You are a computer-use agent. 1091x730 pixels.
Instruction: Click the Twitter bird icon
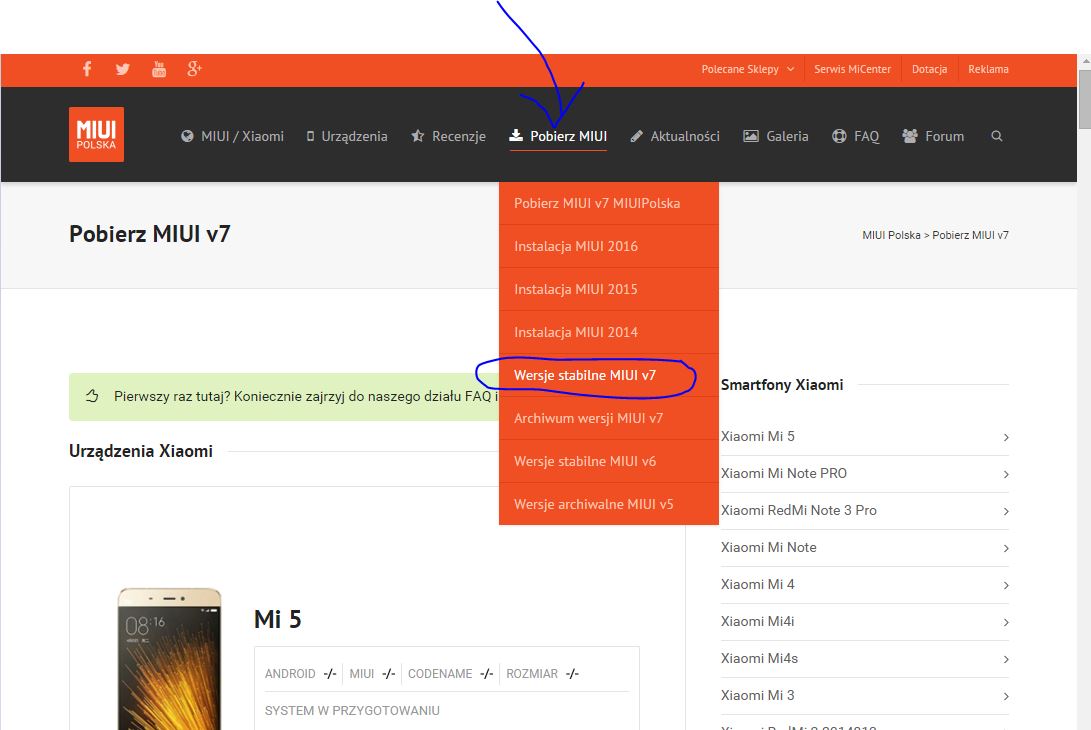122,69
